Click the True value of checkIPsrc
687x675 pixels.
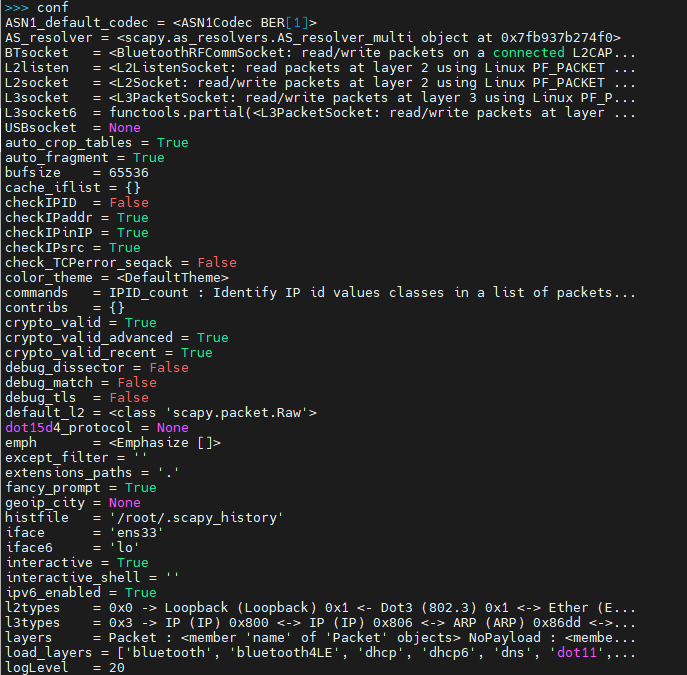125,248
